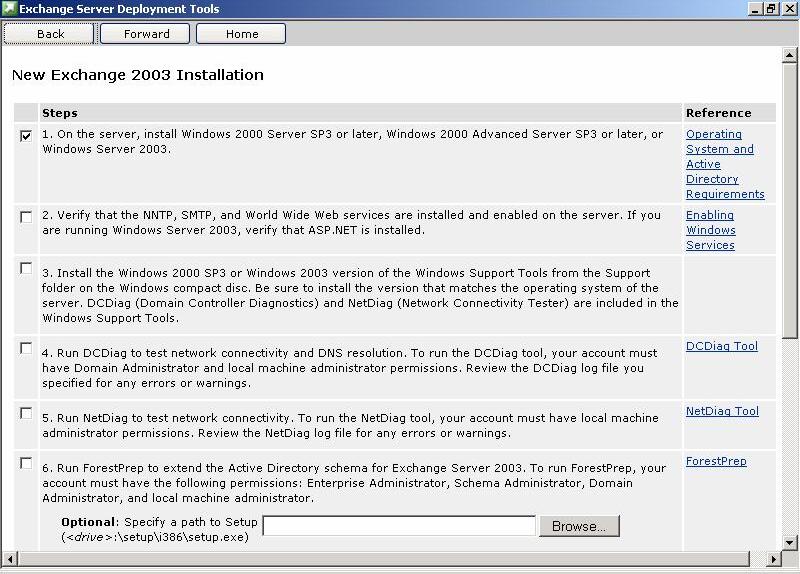Minimize the Deployment Tools window

(x=757, y=9)
